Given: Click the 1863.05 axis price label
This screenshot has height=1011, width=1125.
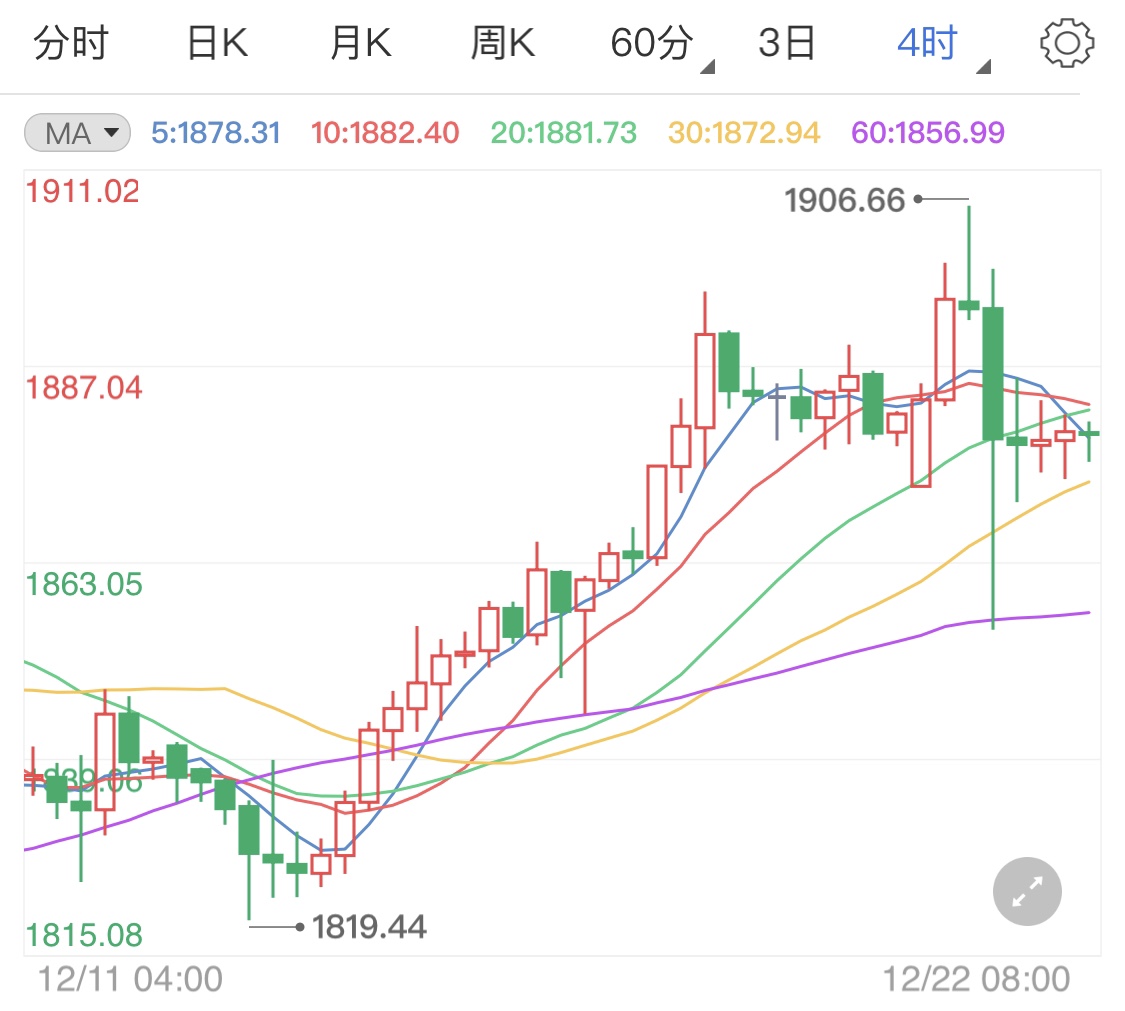Looking at the screenshot, I should pyautogui.click(x=84, y=585).
